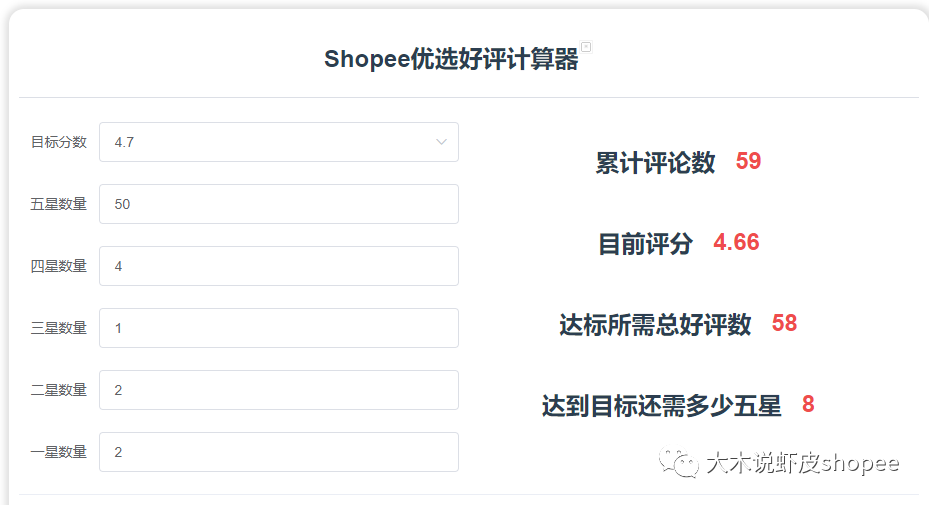This screenshot has height=505, width=929.
Task: Click the 累计评论数 value 59
Action: point(748,161)
